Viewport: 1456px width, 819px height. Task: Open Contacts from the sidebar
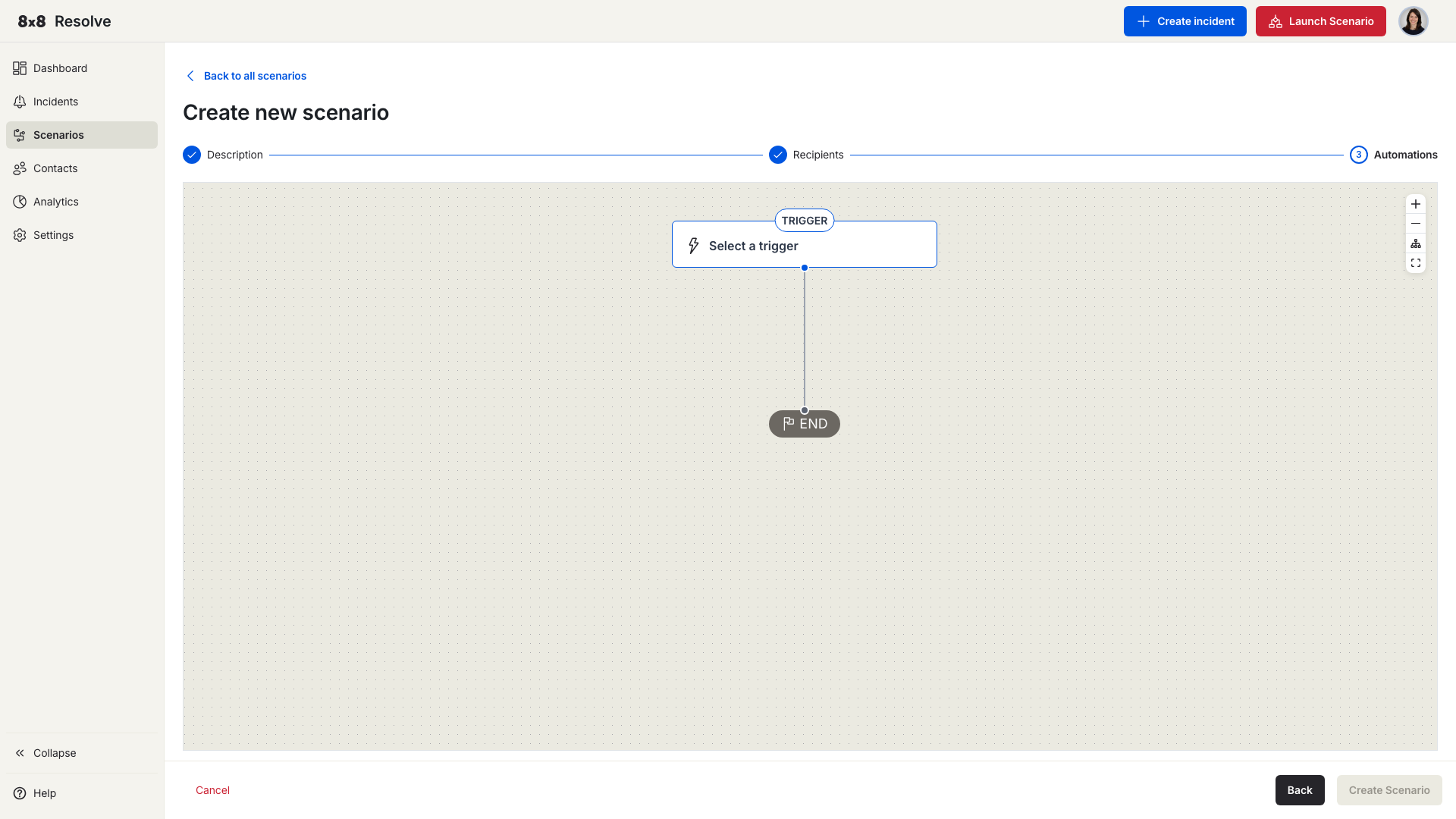coord(82,168)
